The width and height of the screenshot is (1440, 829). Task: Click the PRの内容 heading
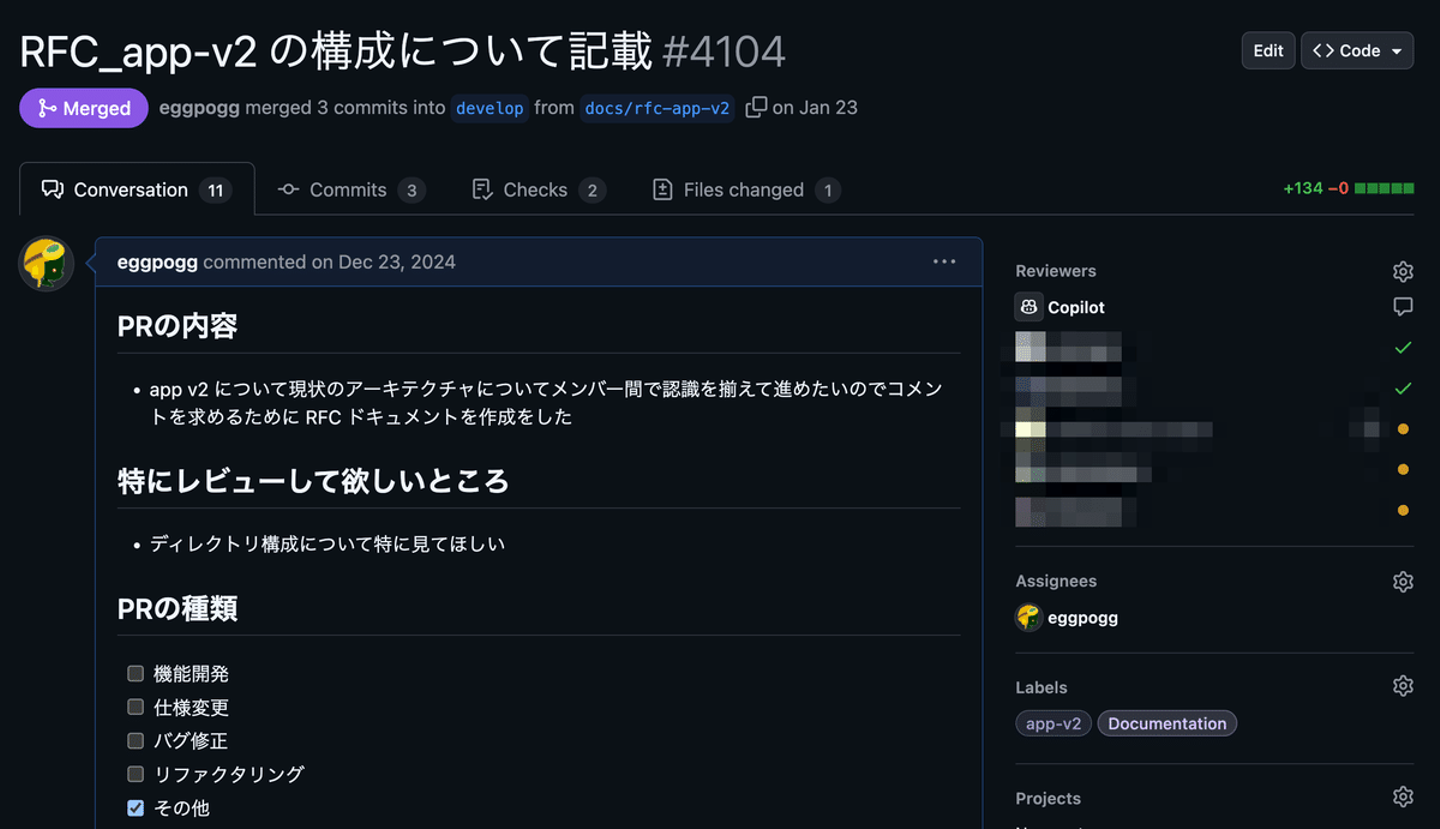click(x=177, y=326)
